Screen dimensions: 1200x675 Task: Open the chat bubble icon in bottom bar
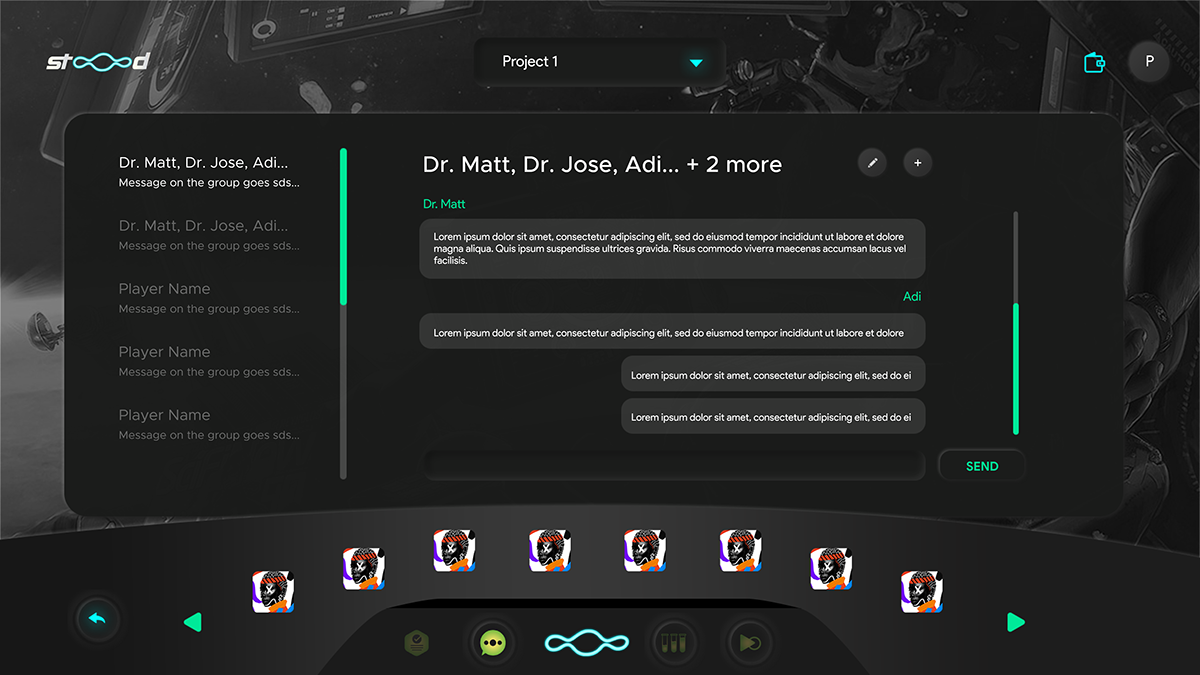click(x=492, y=643)
